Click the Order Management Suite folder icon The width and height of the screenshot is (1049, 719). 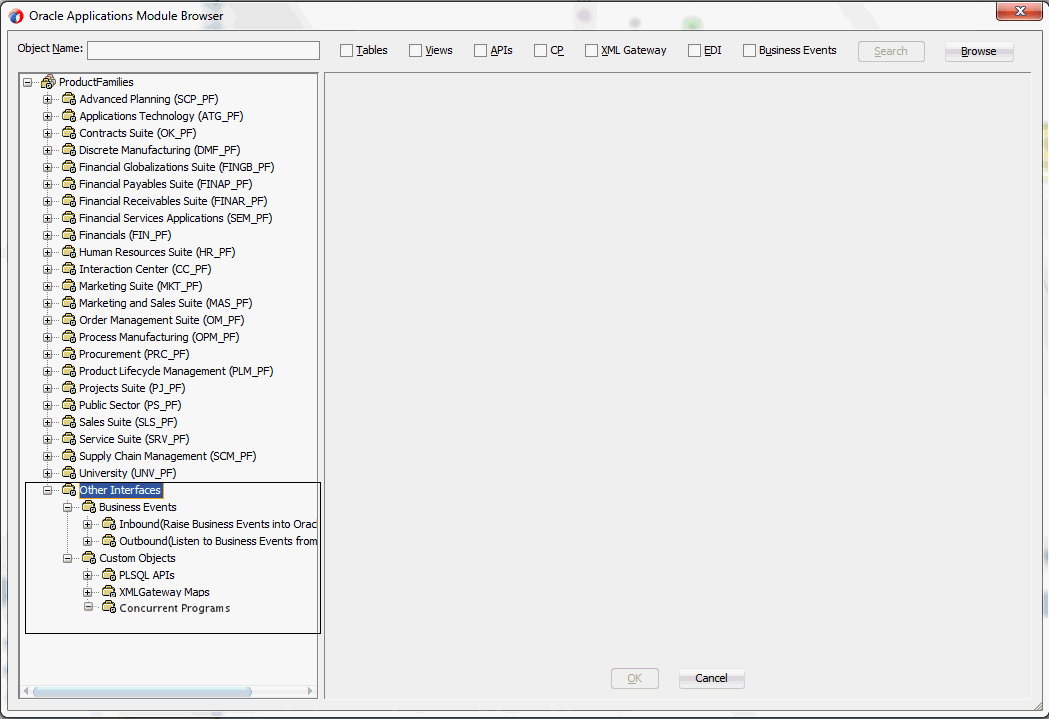69,320
